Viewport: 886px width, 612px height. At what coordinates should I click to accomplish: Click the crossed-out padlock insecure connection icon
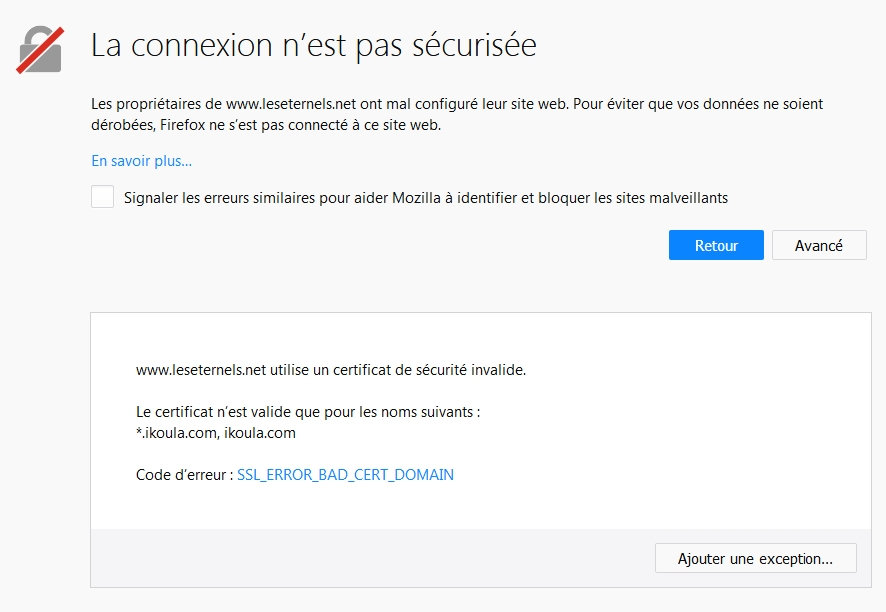click(x=42, y=49)
